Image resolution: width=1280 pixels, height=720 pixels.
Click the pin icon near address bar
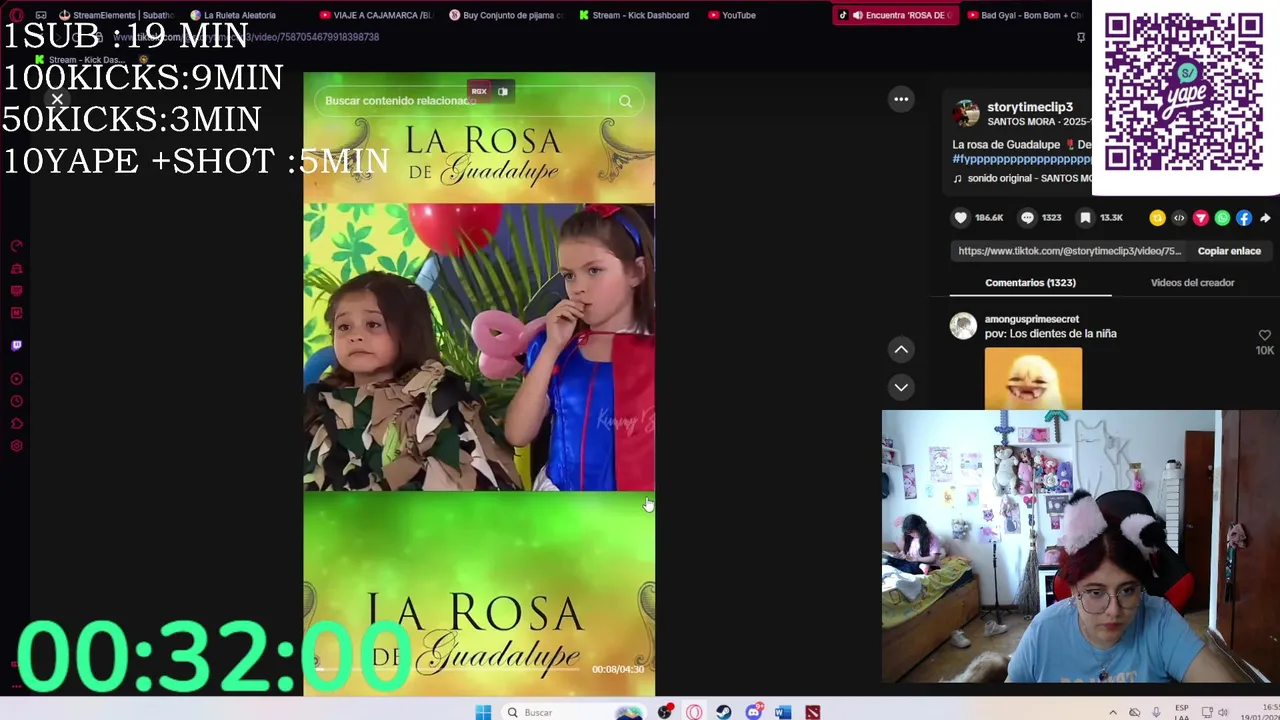[x=1080, y=37]
